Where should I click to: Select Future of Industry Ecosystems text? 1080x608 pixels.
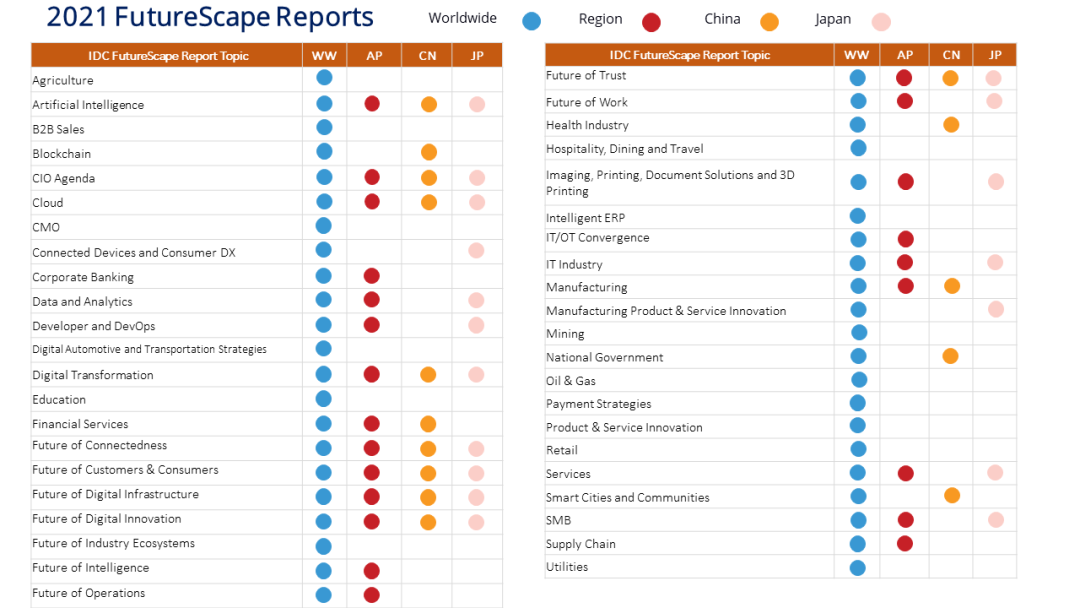click(114, 543)
